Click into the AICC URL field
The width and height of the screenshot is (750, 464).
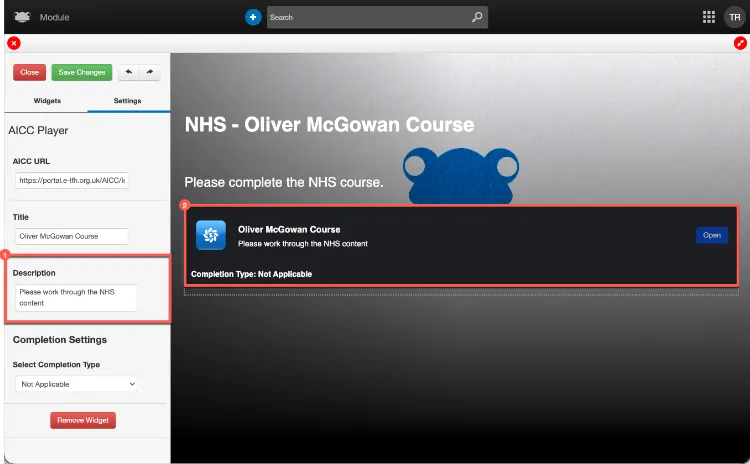72,180
